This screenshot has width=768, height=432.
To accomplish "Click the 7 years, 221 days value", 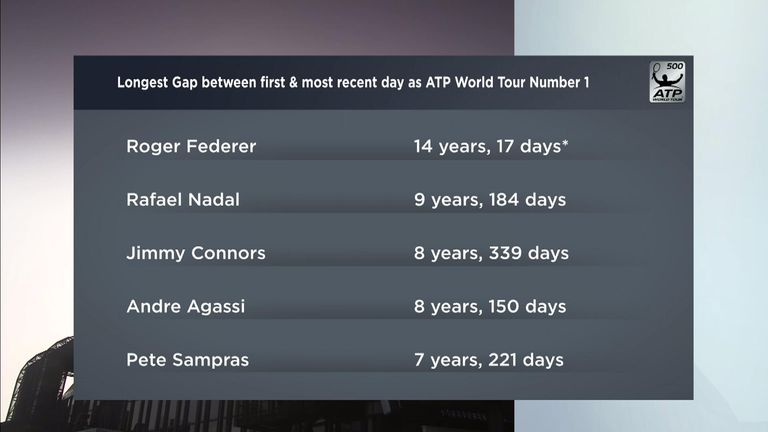I will [x=489, y=360].
